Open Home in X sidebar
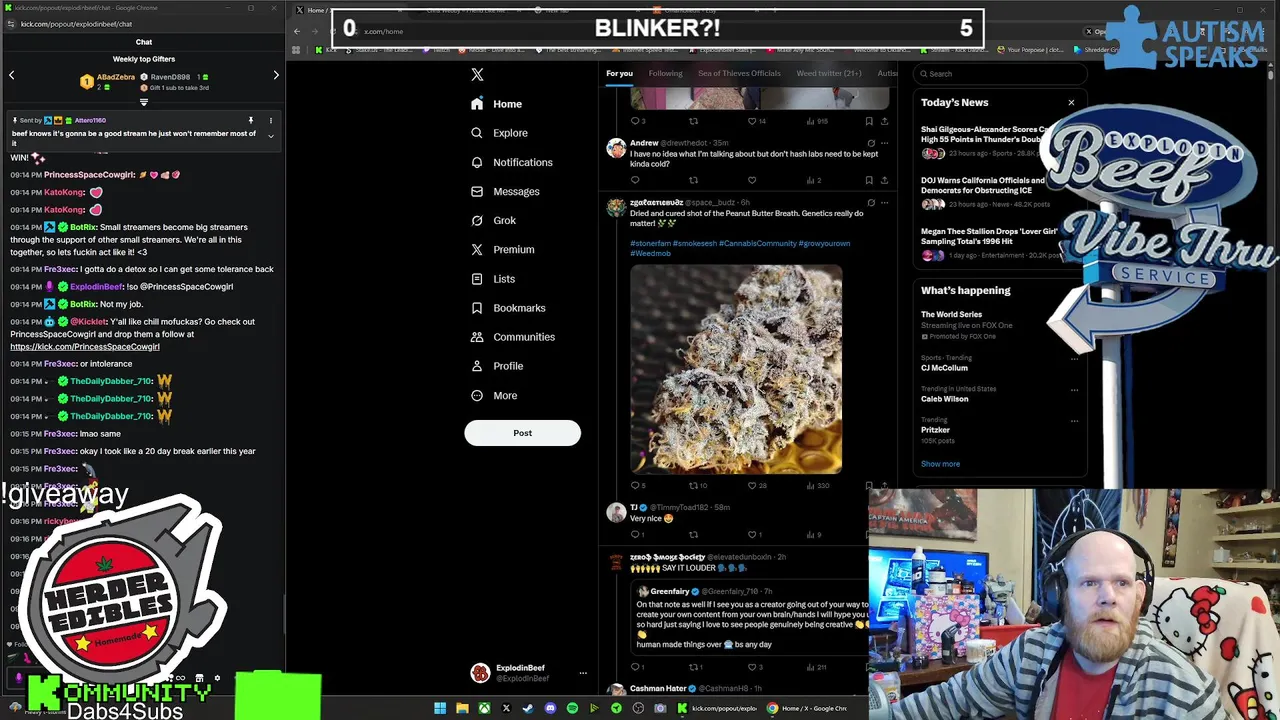 coord(497,104)
